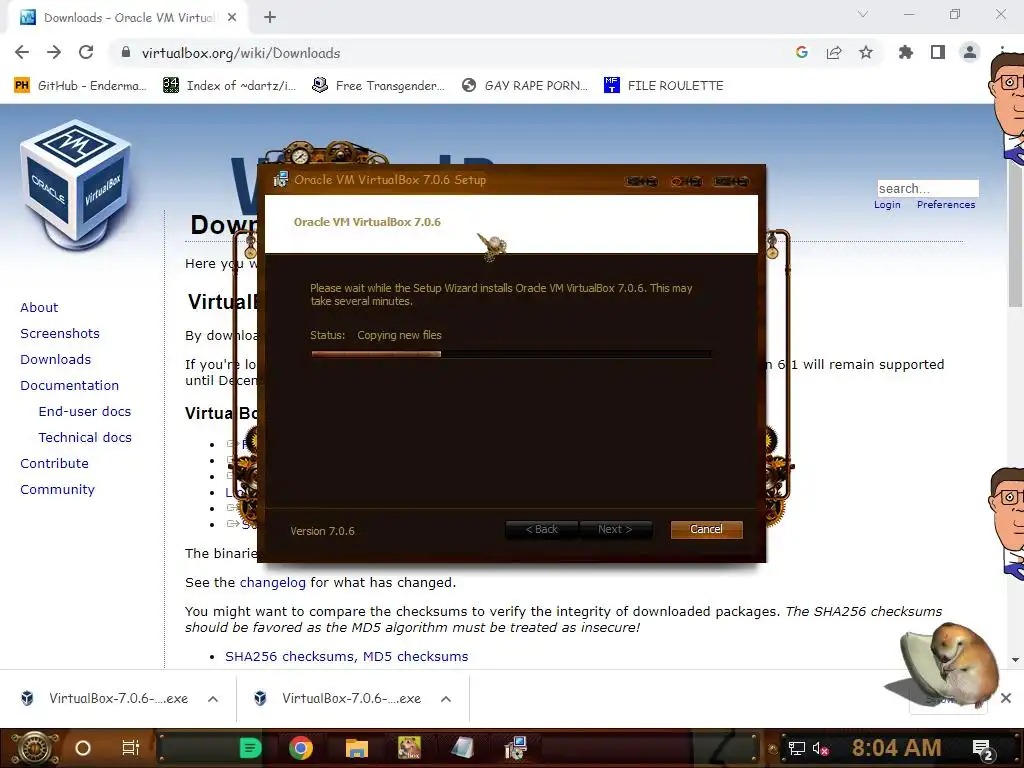The width and height of the screenshot is (1024, 768).
Task: Open the Documentation link in sidebar
Action: pos(69,386)
